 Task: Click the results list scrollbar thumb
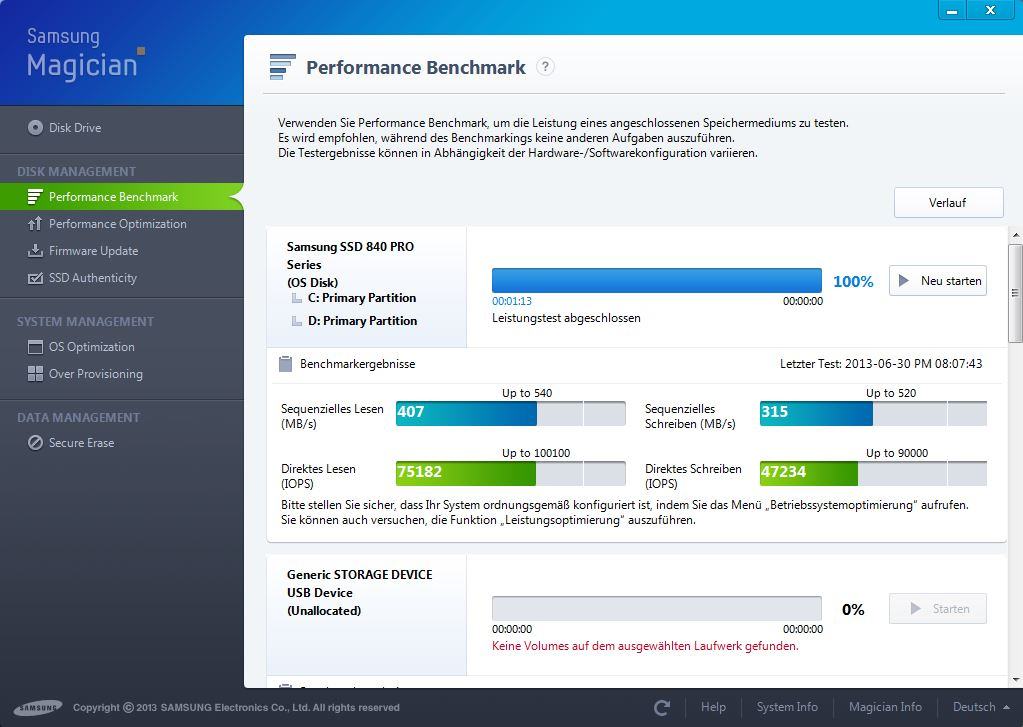pos(1015,293)
